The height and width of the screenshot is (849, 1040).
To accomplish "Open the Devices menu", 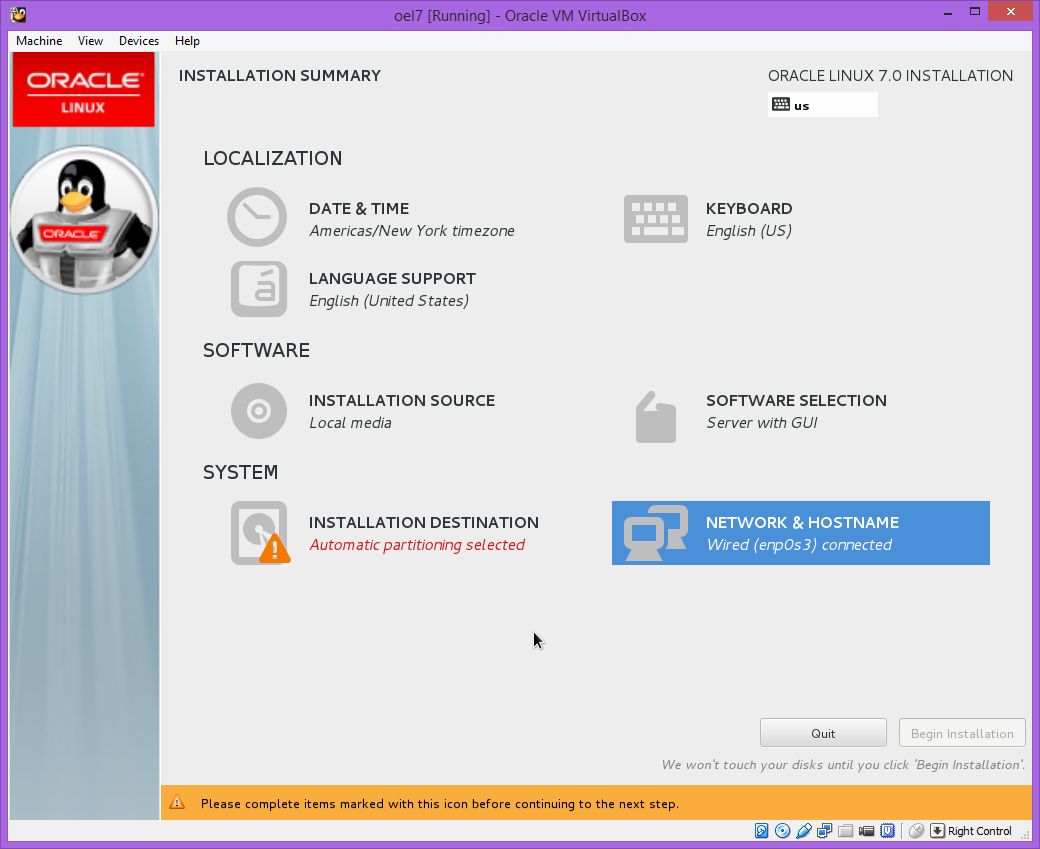I will [139, 40].
